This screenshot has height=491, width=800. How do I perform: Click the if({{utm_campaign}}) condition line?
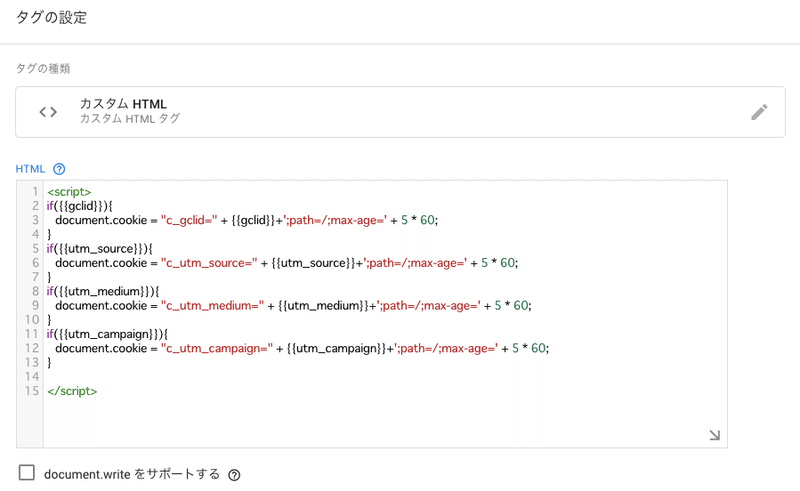pyautogui.click(x=107, y=334)
